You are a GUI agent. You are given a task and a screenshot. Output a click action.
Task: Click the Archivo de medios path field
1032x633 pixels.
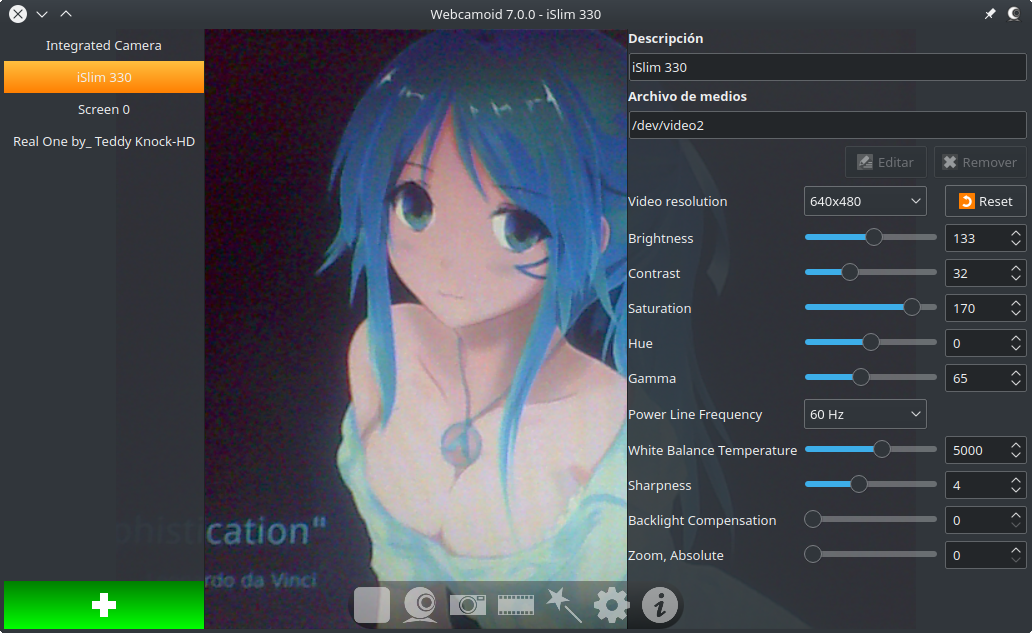[x=827, y=124]
